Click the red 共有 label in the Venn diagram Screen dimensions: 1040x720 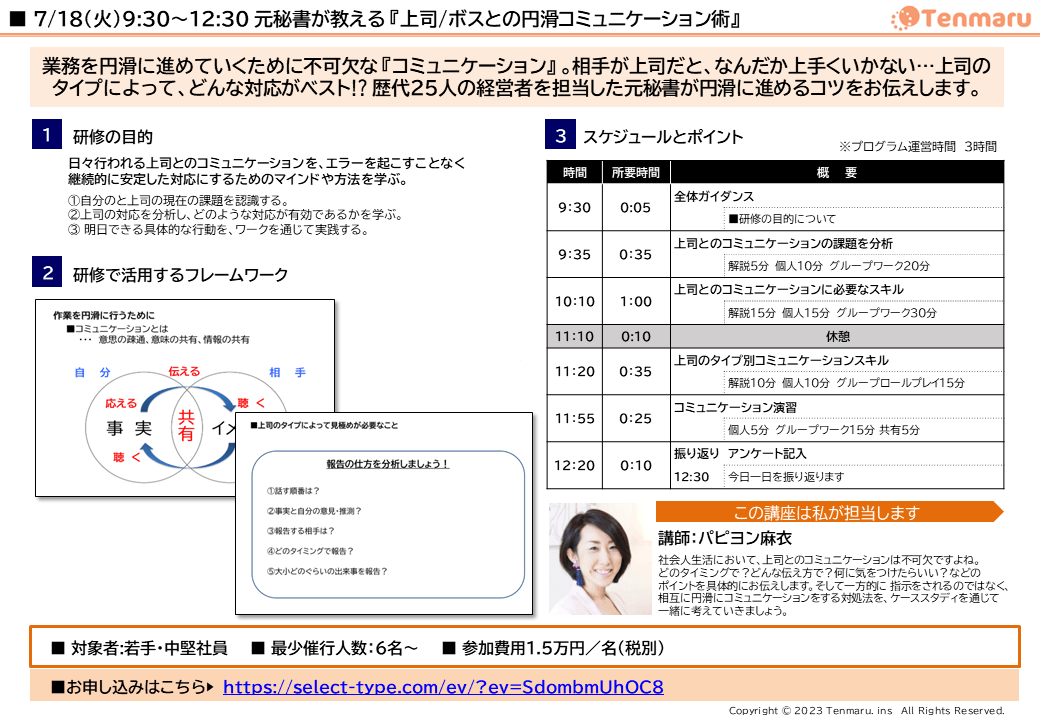pyautogui.click(x=186, y=426)
